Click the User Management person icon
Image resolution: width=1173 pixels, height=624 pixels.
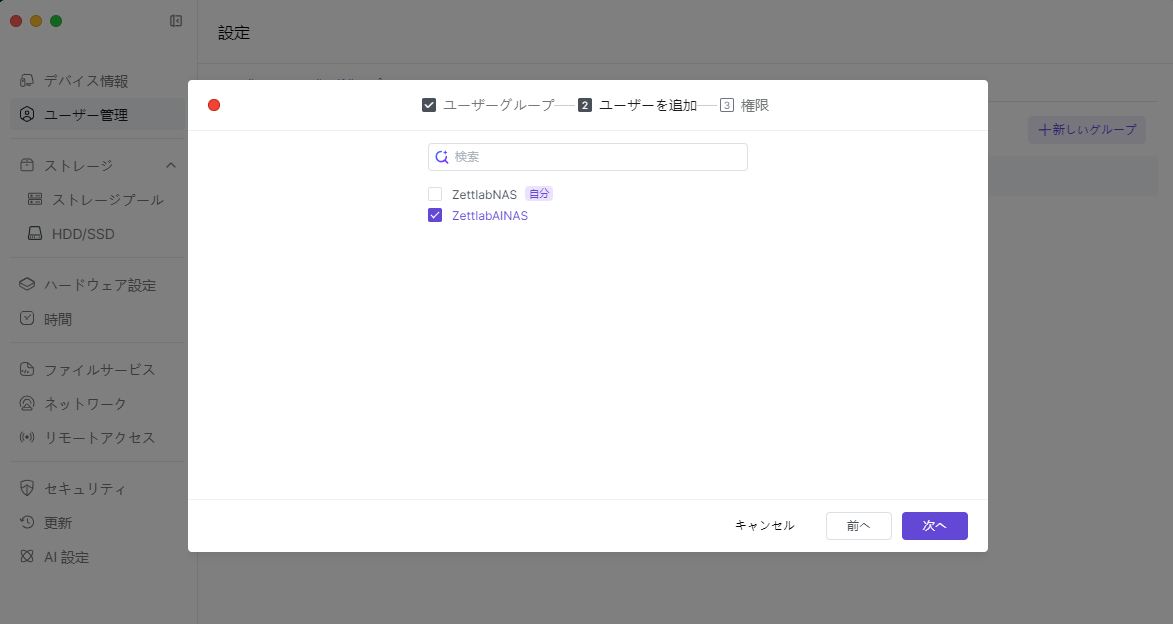[27, 115]
